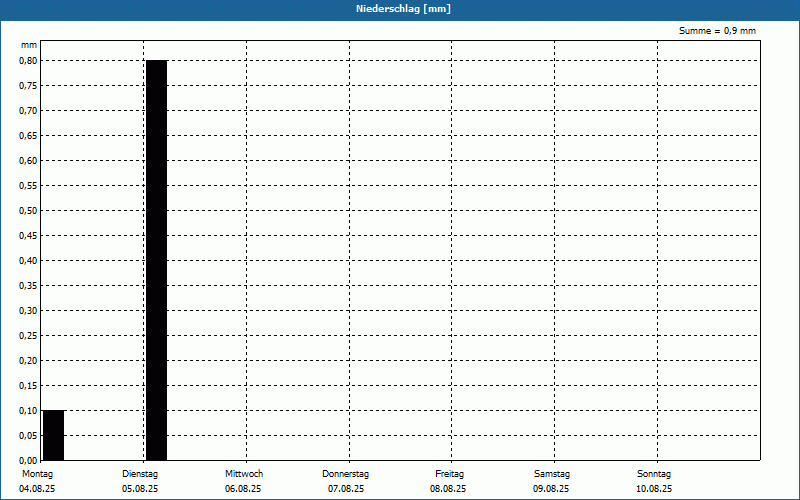Screen dimensions: 800x500
Task: Click the 0,40 y-axis value
Action: (x=28, y=261)
